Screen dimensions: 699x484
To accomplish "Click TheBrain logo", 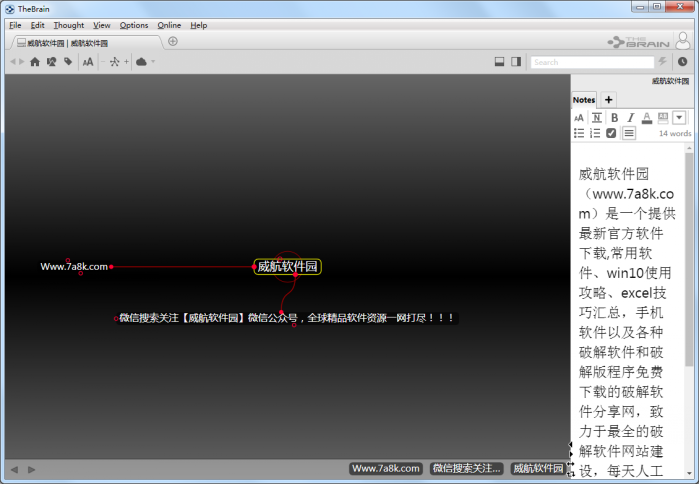I will pyautogui.click(x=638, y=42).
